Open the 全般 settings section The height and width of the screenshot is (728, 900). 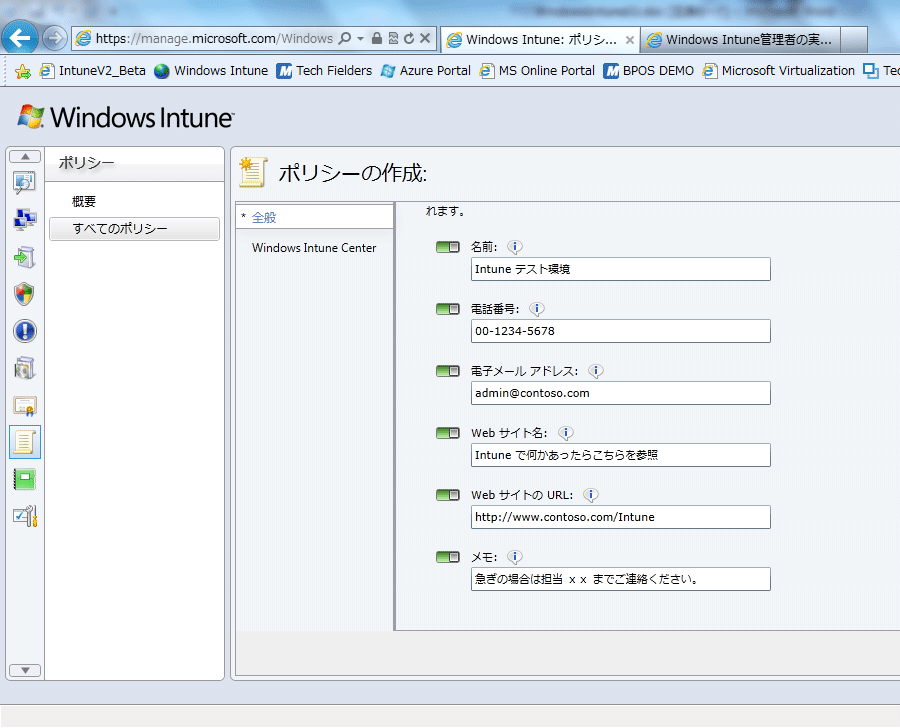[x=315, y=218]
